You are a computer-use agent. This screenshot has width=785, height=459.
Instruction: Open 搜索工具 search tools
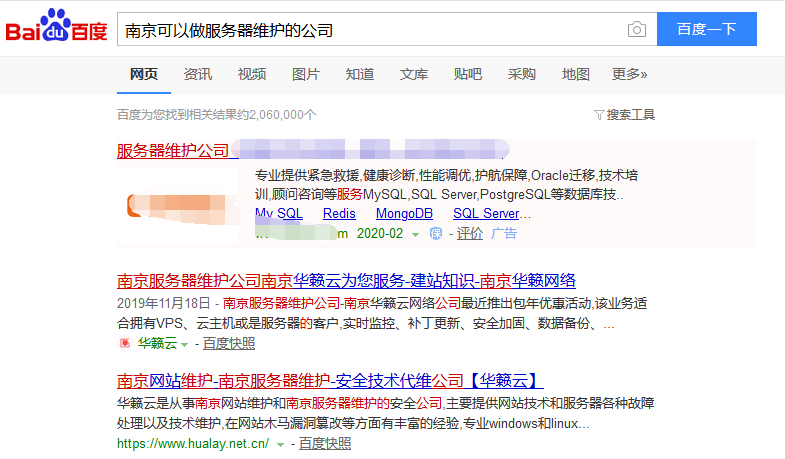(630, 115)
